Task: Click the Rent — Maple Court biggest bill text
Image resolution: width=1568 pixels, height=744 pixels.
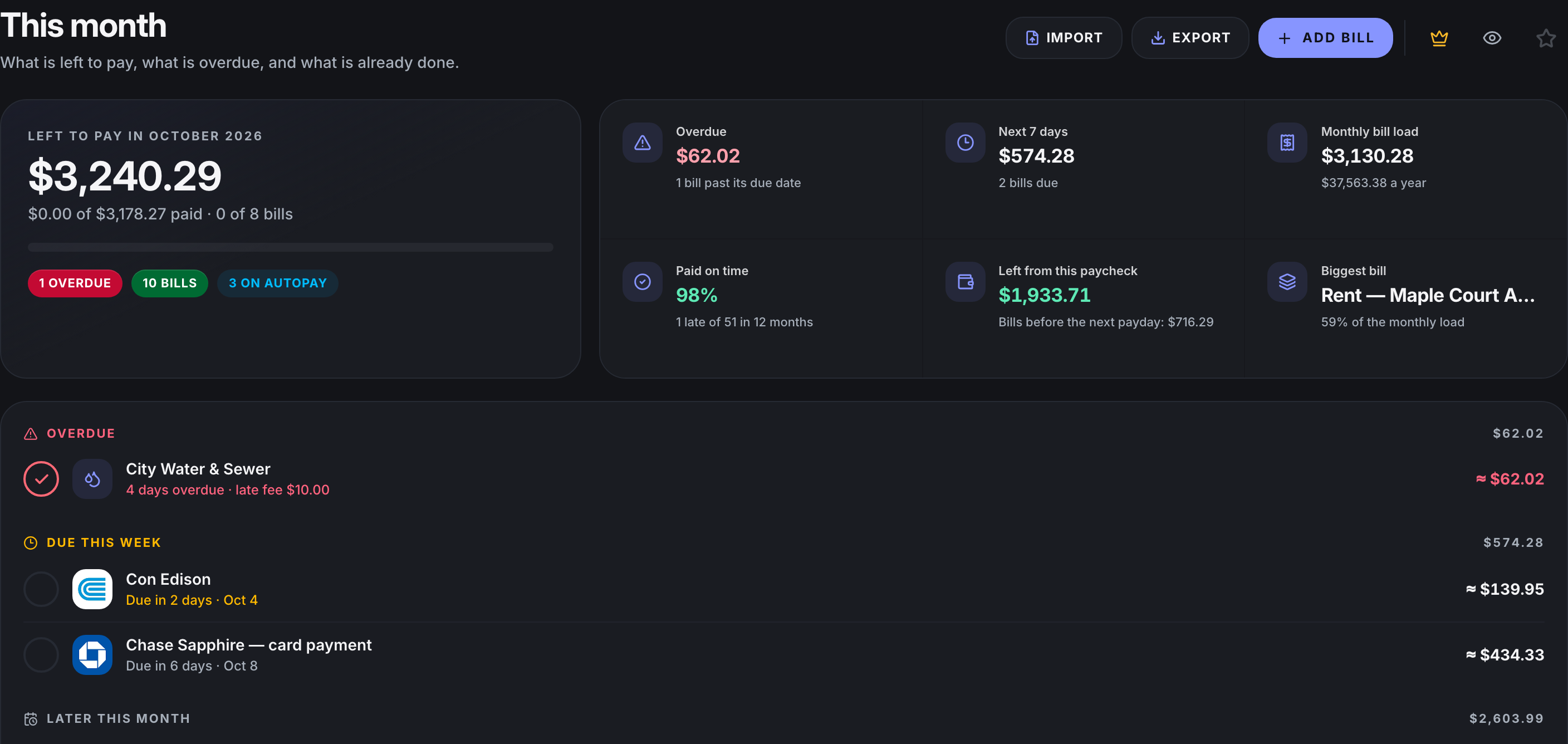Action: pos(1427,295)
